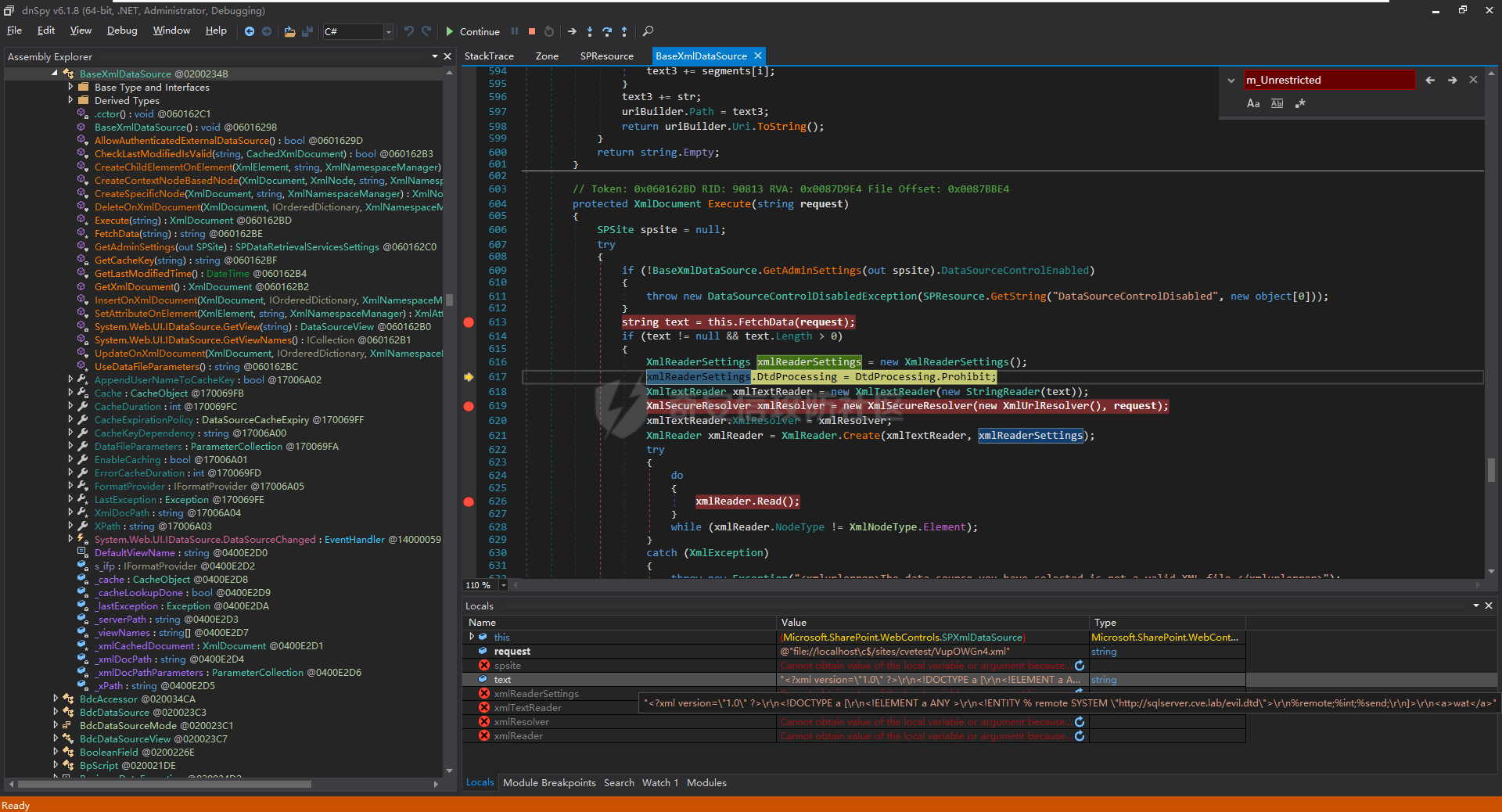Switch to the Zone tab
Viewport: 1502px width, 812px height.
click(x=547, y=56)
